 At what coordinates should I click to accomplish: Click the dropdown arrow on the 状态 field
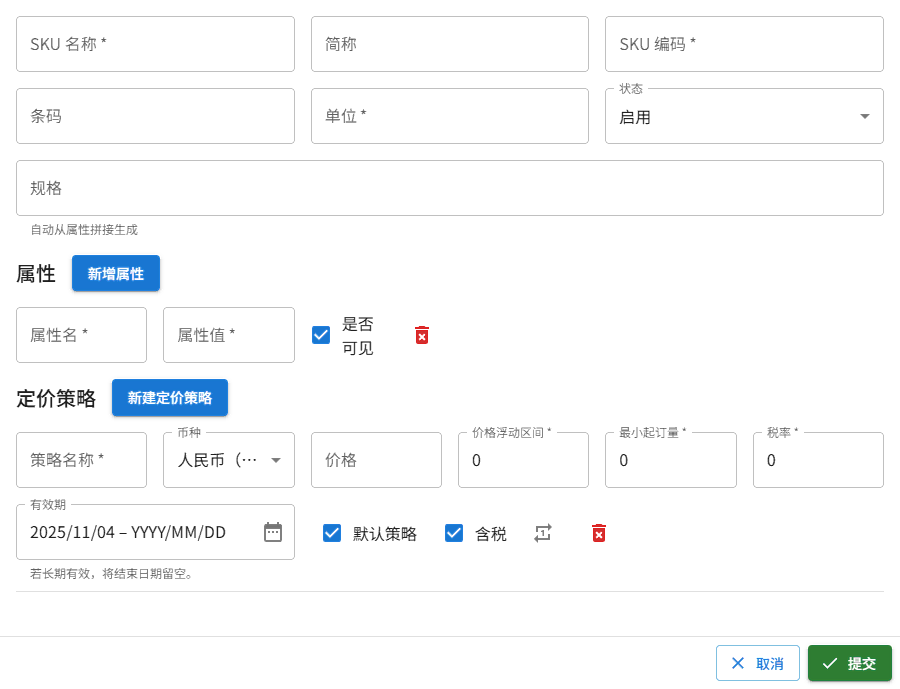click(863, 116)
